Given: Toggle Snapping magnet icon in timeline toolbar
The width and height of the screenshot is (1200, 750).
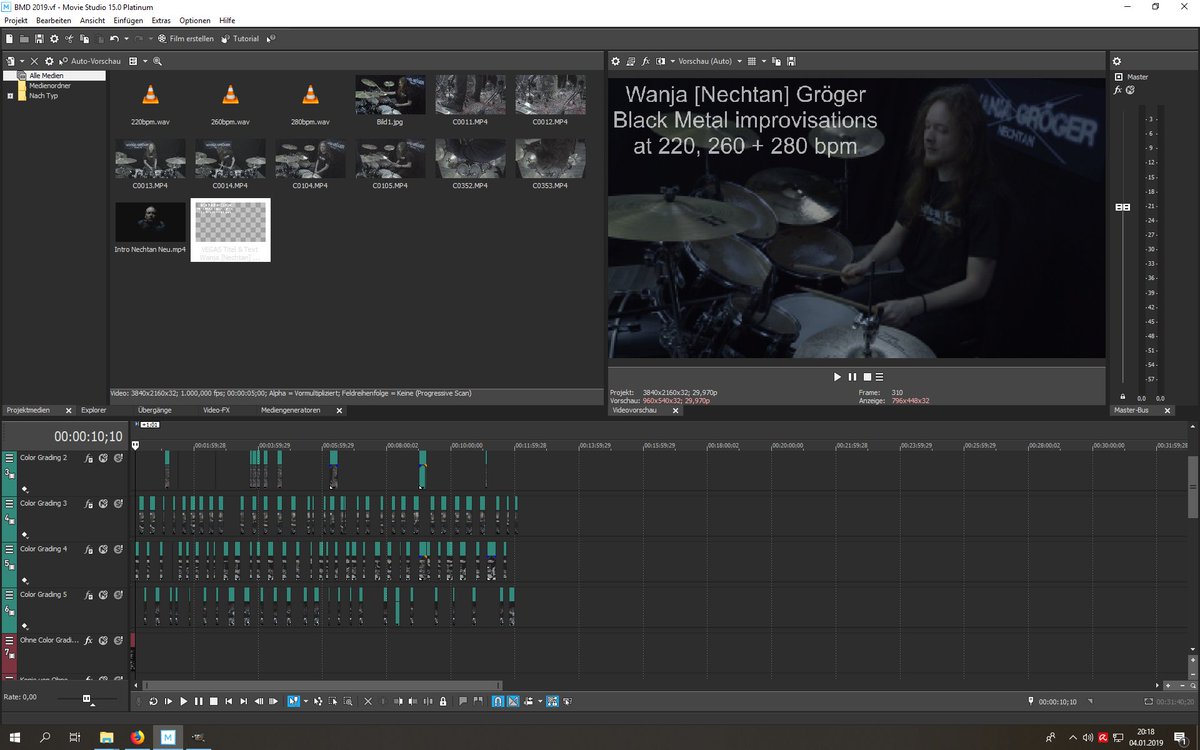Looking at the screenshot, I should coord(498,701).
